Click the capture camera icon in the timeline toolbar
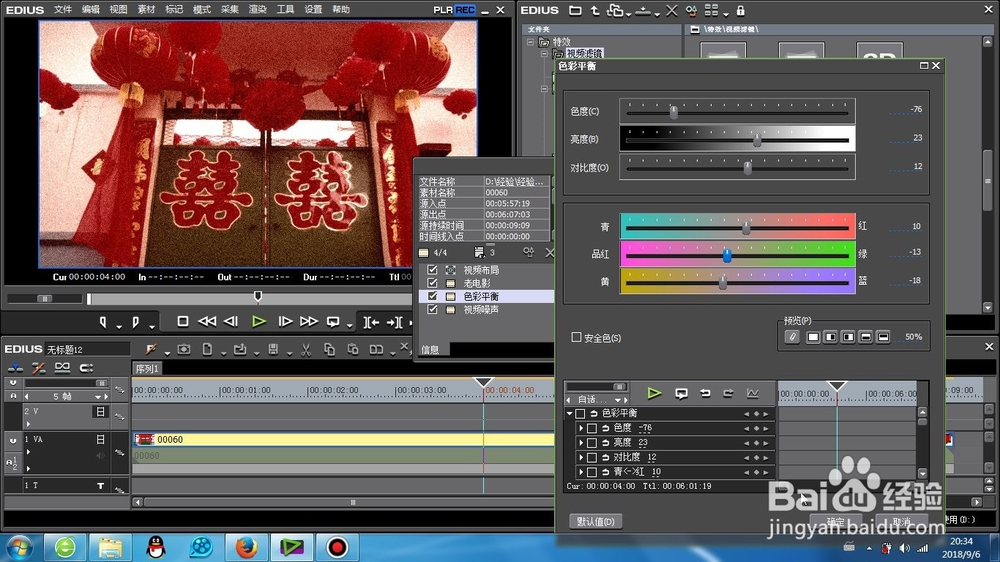The height and width of the screenshot is (562, 1000). (x=184, y=349)
